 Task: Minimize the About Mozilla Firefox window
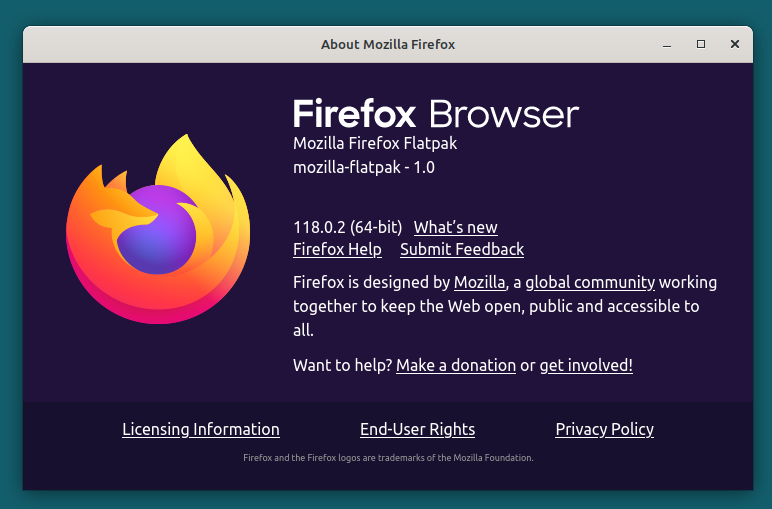(x=667, y=44)
